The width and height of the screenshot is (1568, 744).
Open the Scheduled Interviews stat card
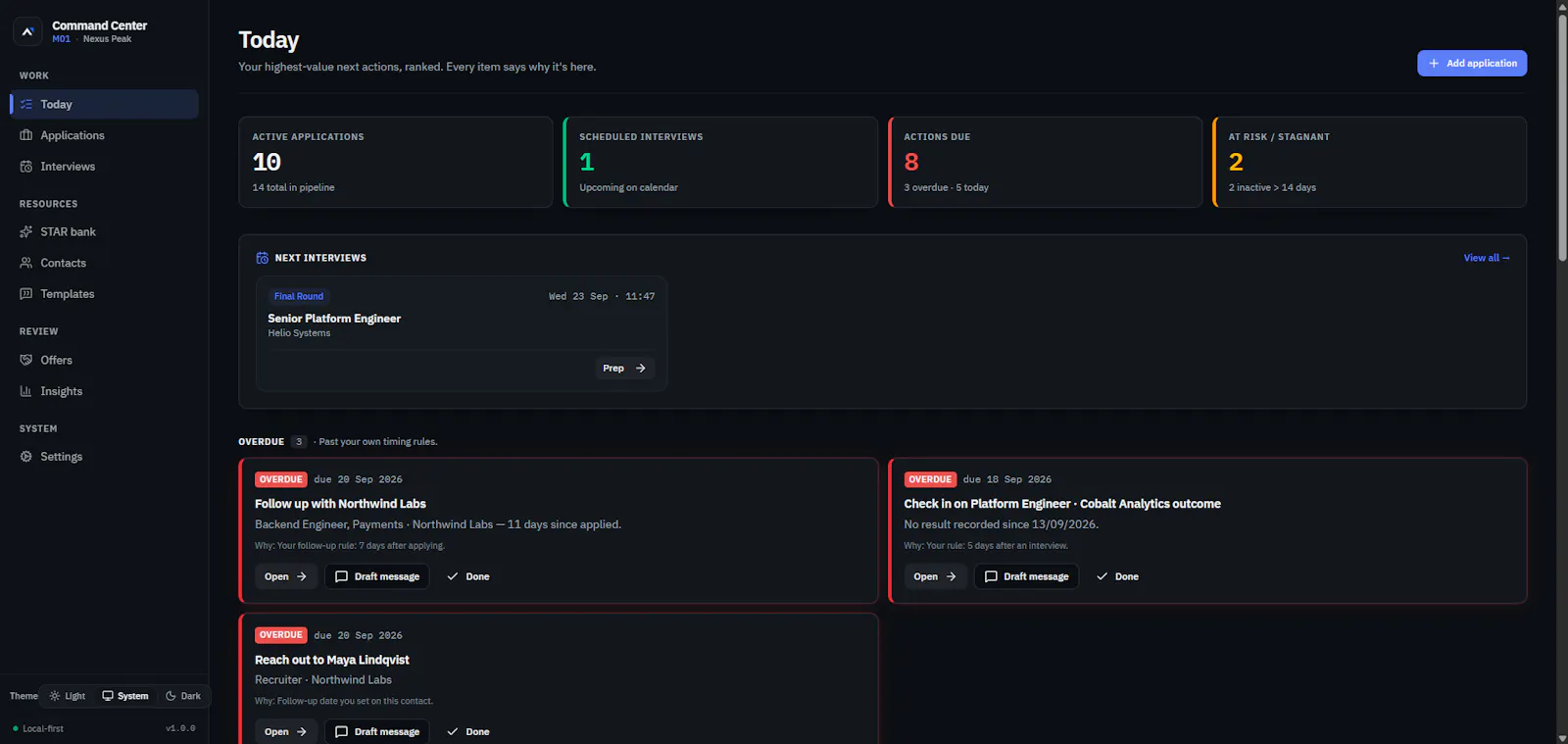point(720,162)
